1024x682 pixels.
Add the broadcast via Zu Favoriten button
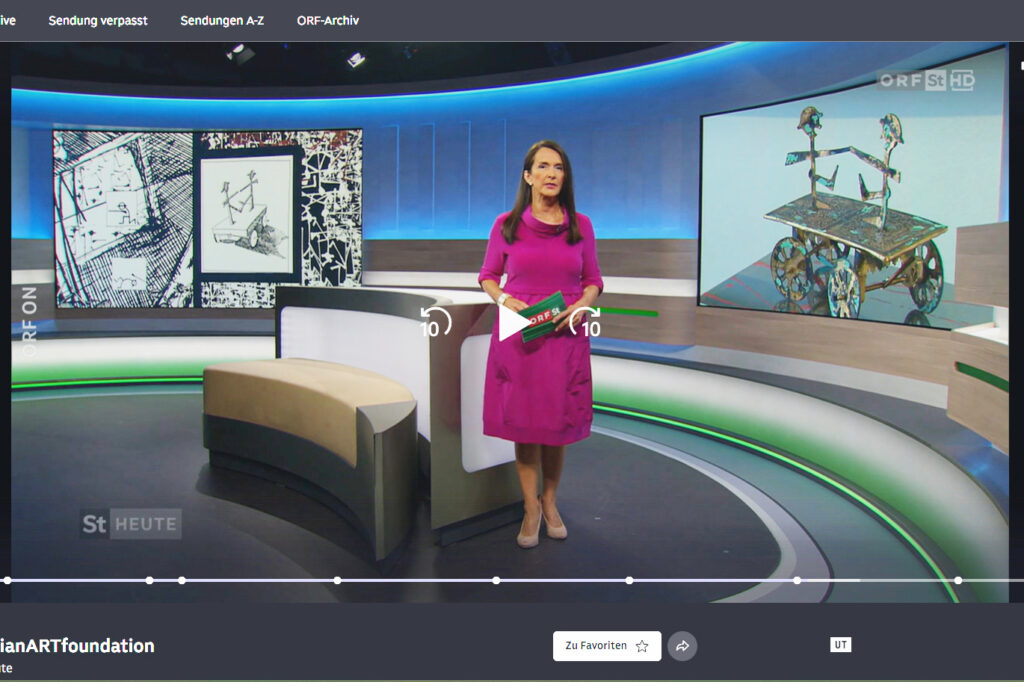click(x=606, y=646)
